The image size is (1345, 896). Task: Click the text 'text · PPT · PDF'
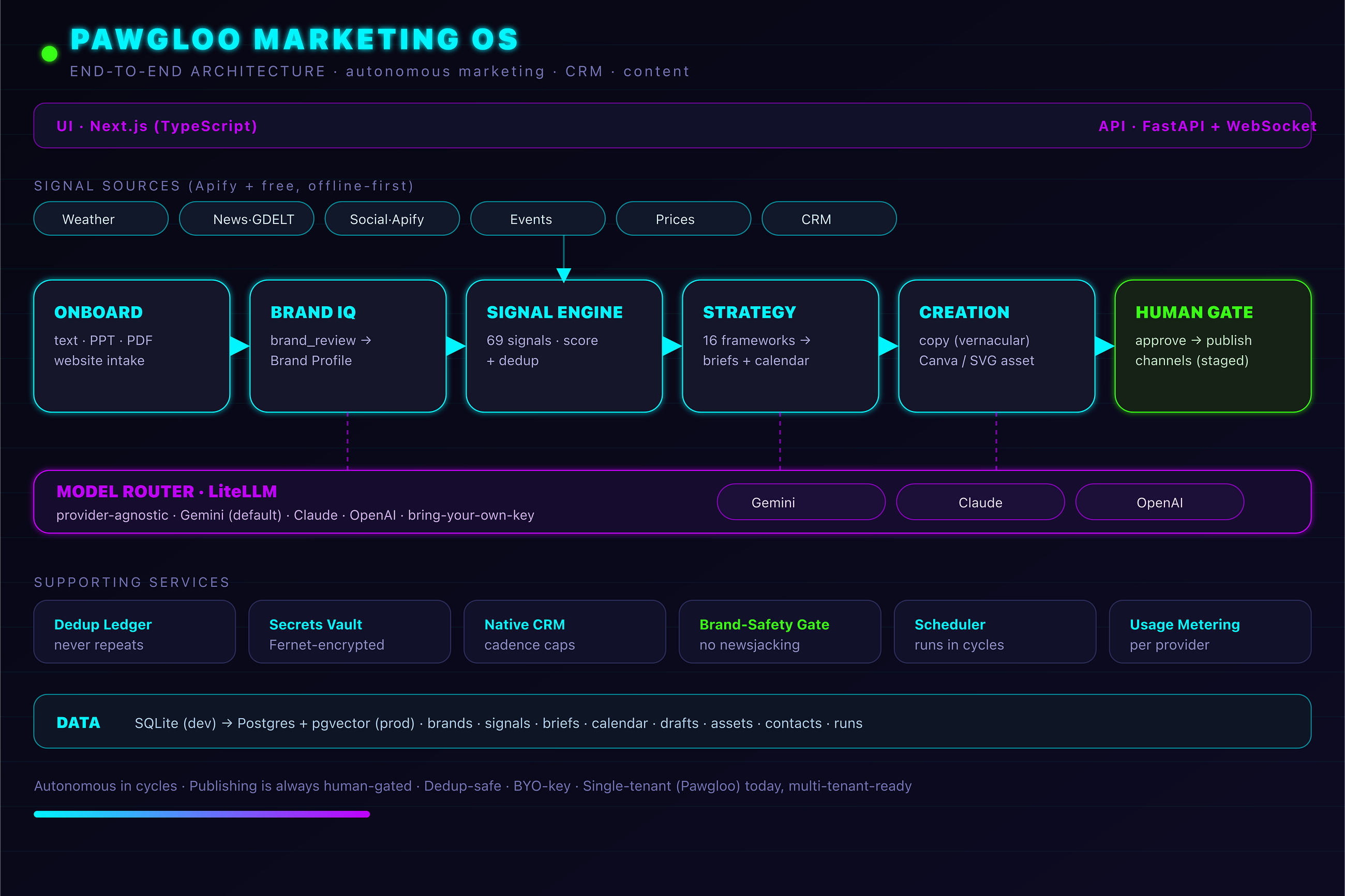point(103,341)
